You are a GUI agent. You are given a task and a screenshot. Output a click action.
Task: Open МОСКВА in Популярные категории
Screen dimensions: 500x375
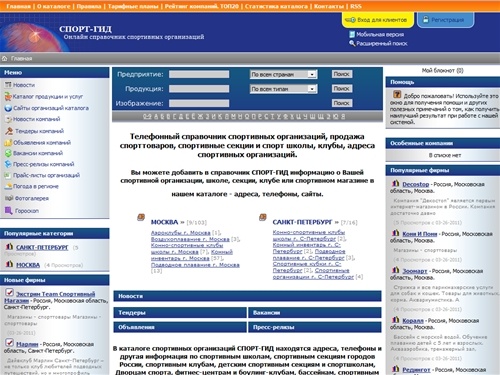tap(28, 265)
